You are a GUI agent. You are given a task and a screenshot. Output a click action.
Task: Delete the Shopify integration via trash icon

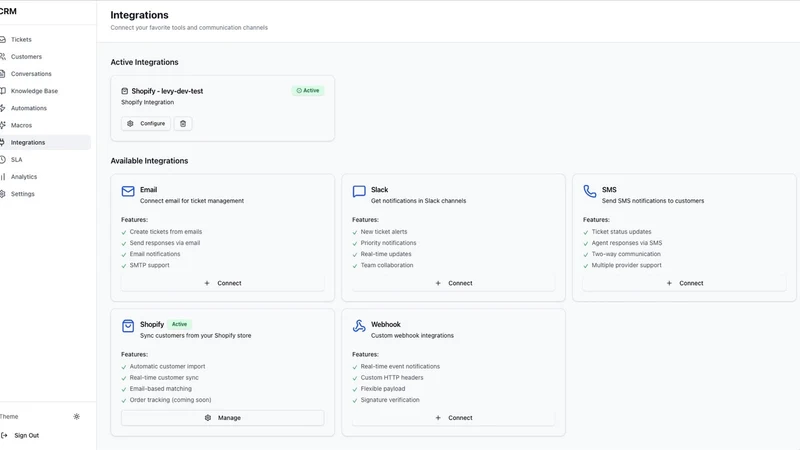point(183,123)
